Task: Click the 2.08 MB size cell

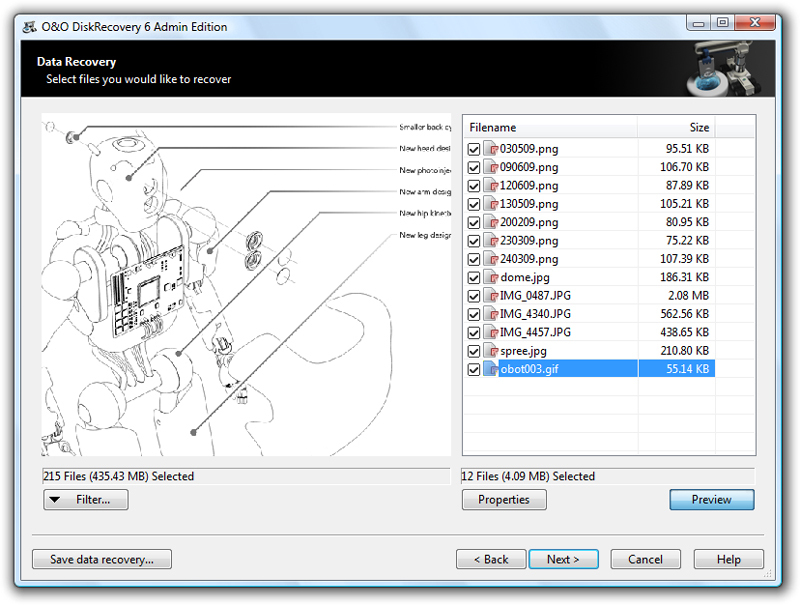Action: tap(688, 296)
